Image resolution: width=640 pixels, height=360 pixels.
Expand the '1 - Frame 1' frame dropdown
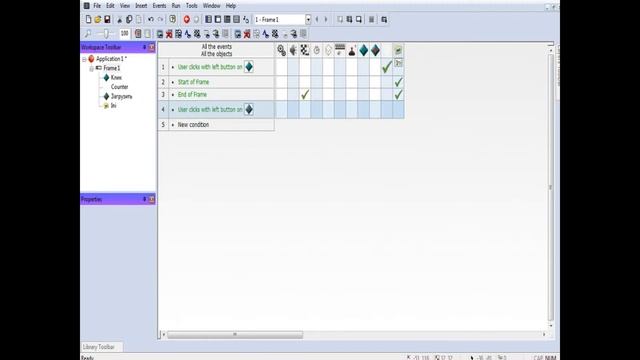tap(308, 19)
